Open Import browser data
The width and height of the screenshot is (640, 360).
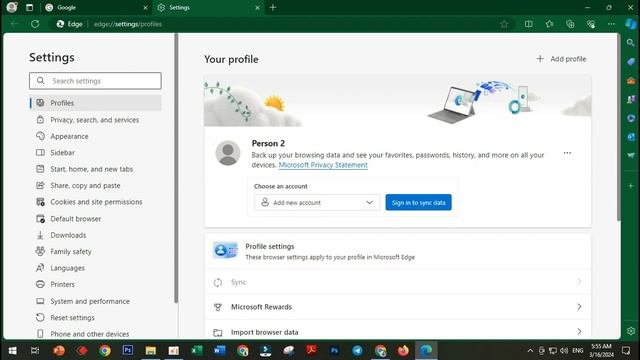[x=398, y=331]
